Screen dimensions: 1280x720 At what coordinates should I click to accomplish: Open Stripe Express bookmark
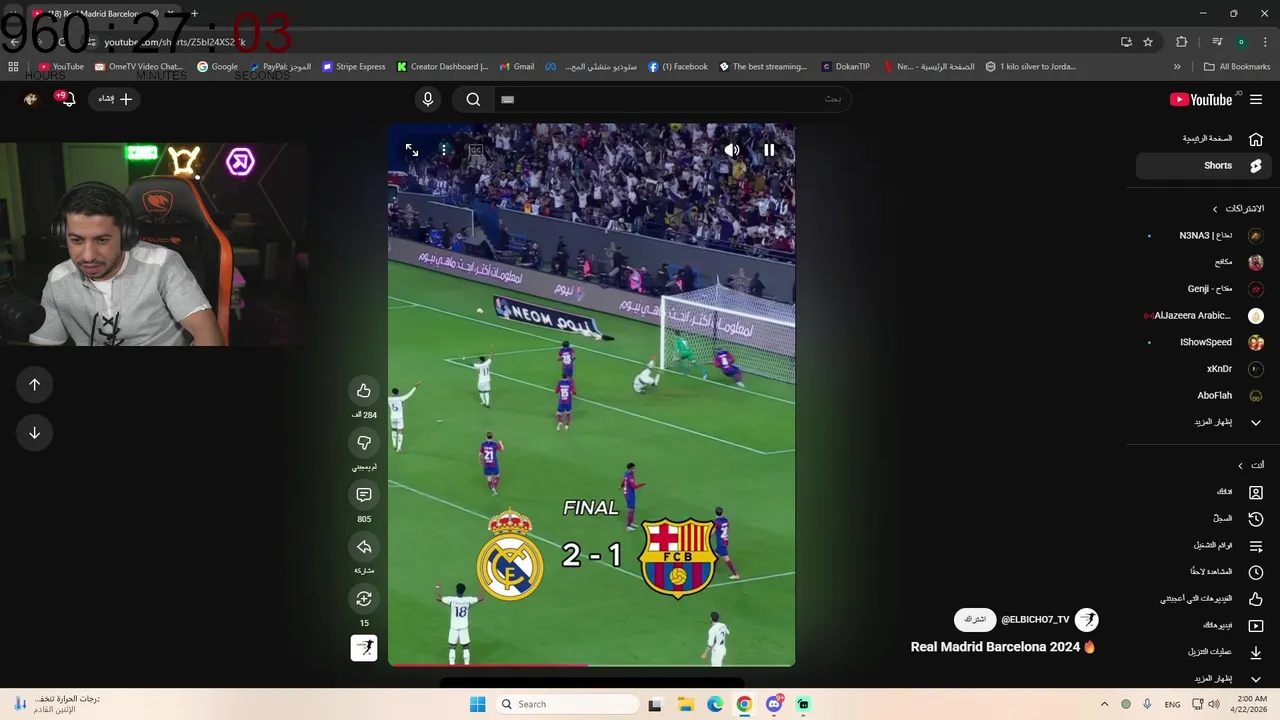[354, 67]
